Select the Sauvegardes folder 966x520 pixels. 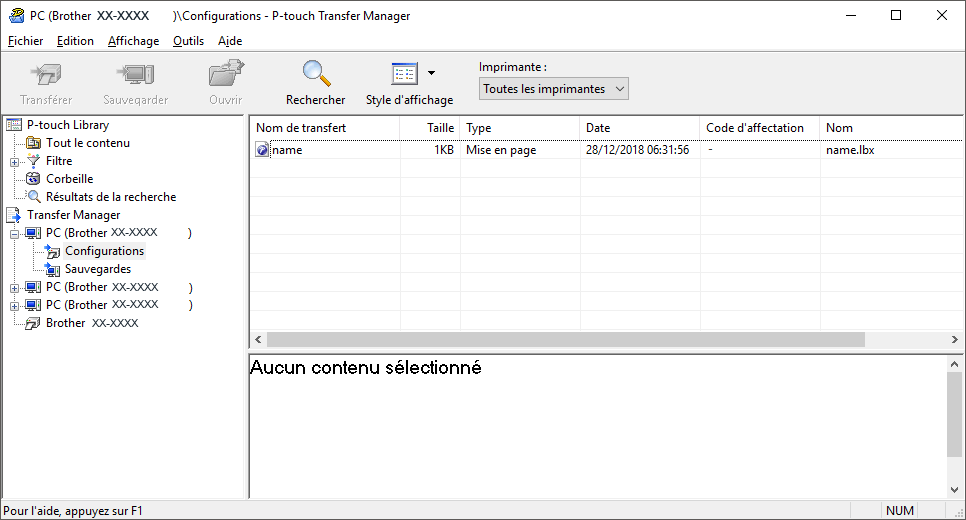98,269
